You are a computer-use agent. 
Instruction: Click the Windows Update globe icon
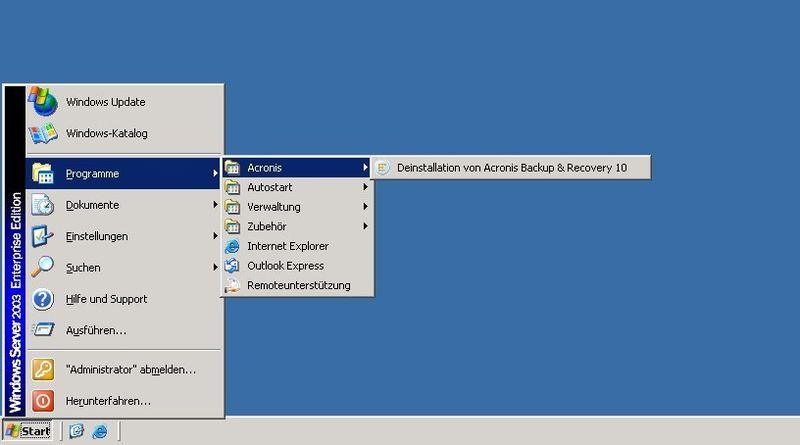pyautogui.click(x=43, y=101)
